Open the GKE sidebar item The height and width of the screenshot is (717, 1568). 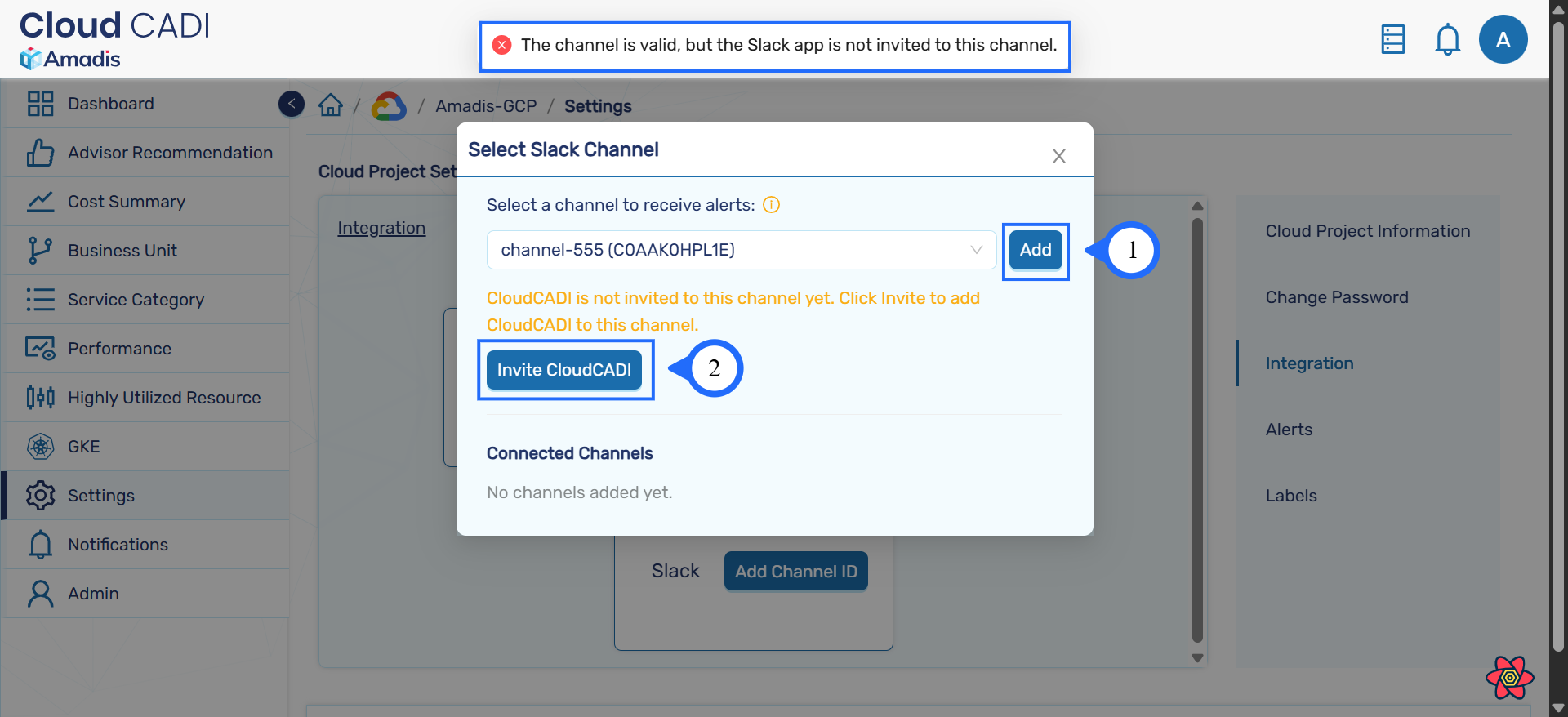tap(84, 447)
